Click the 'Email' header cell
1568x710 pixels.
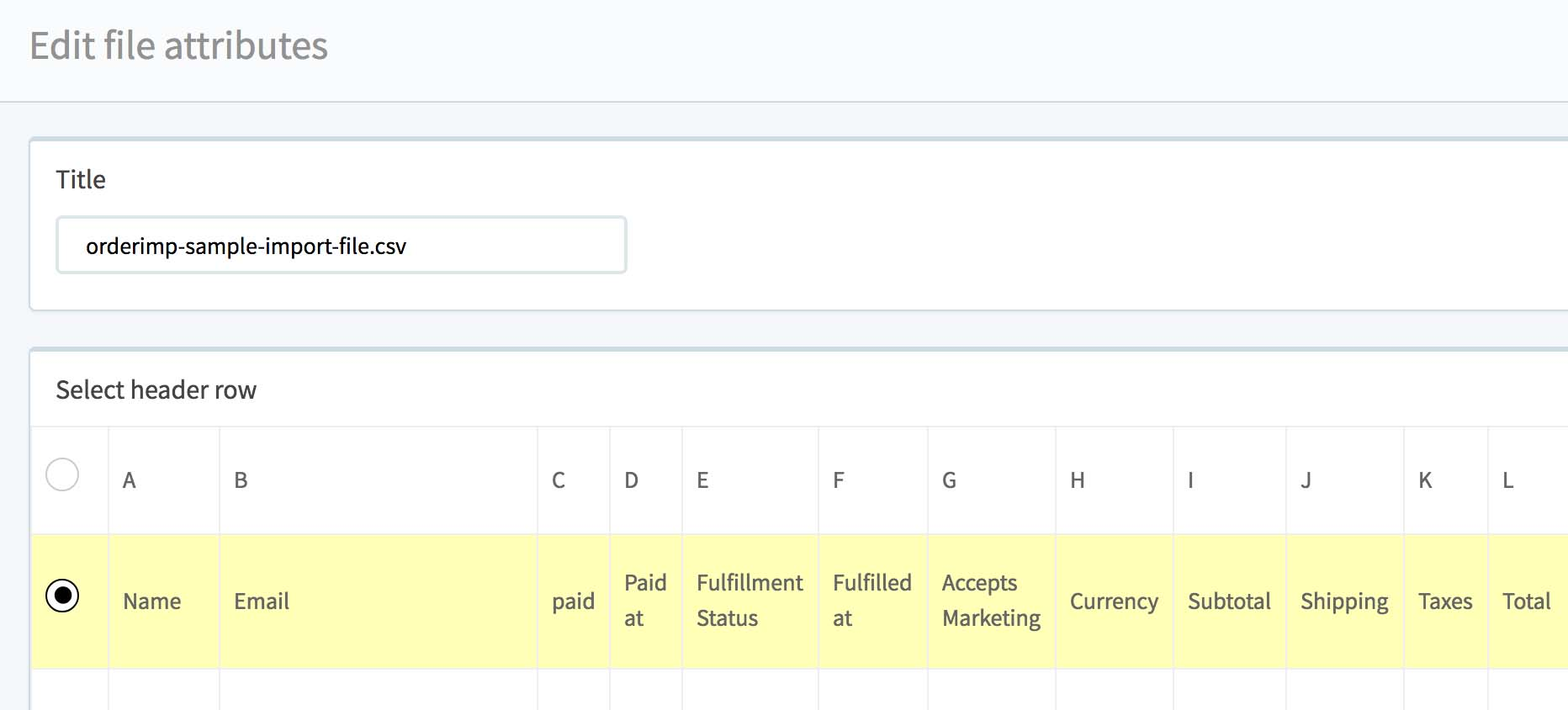point(379,601)
